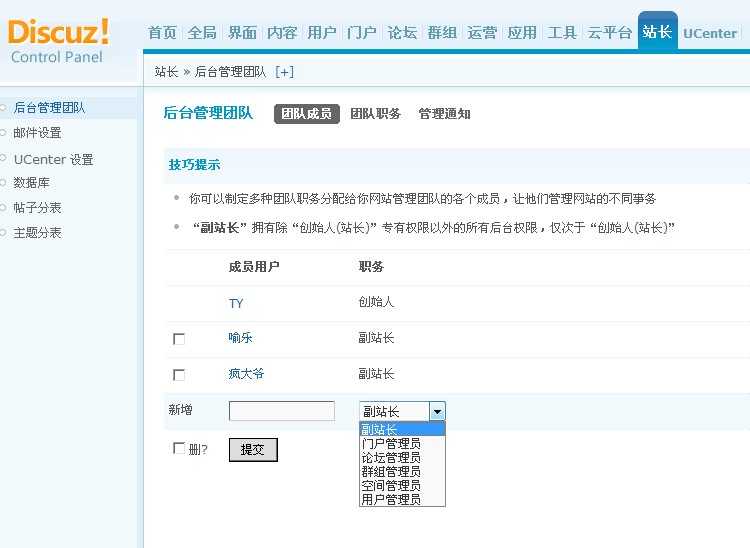750x548 pixels.
Task: Click the 职务 column header
Action: point(371,266)
